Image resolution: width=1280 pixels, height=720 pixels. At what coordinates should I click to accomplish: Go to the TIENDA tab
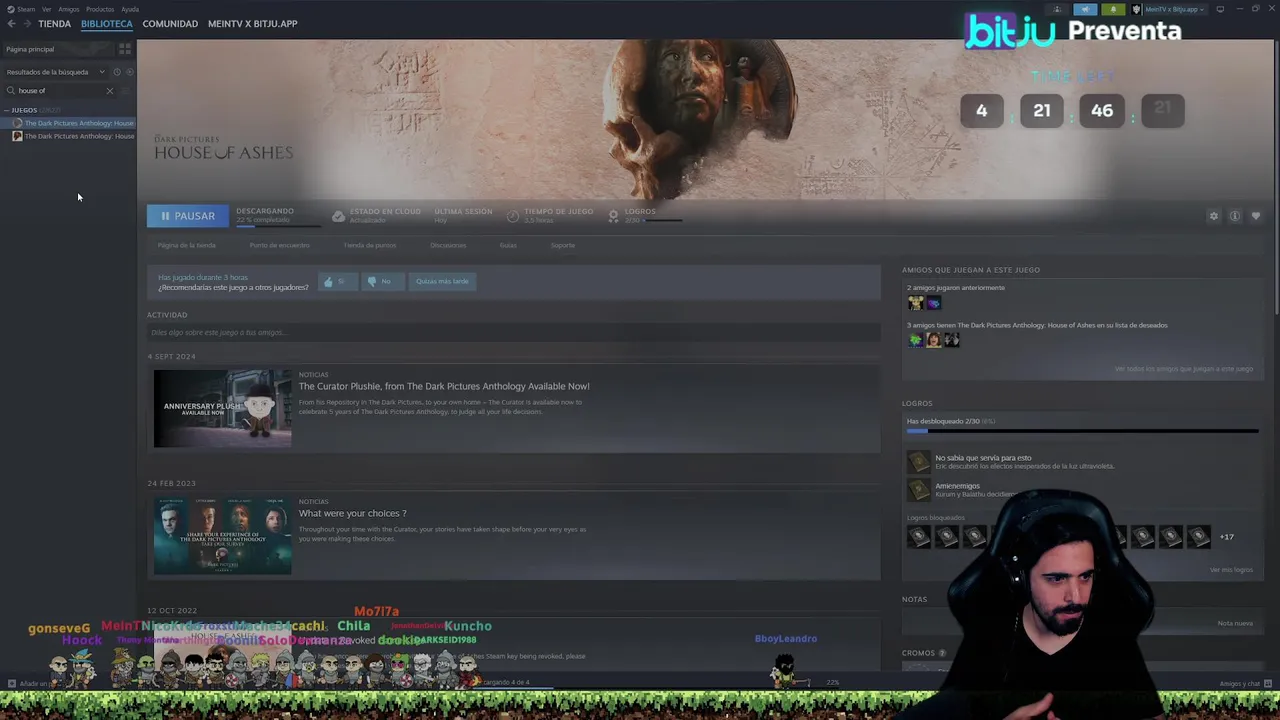point(54,23)
